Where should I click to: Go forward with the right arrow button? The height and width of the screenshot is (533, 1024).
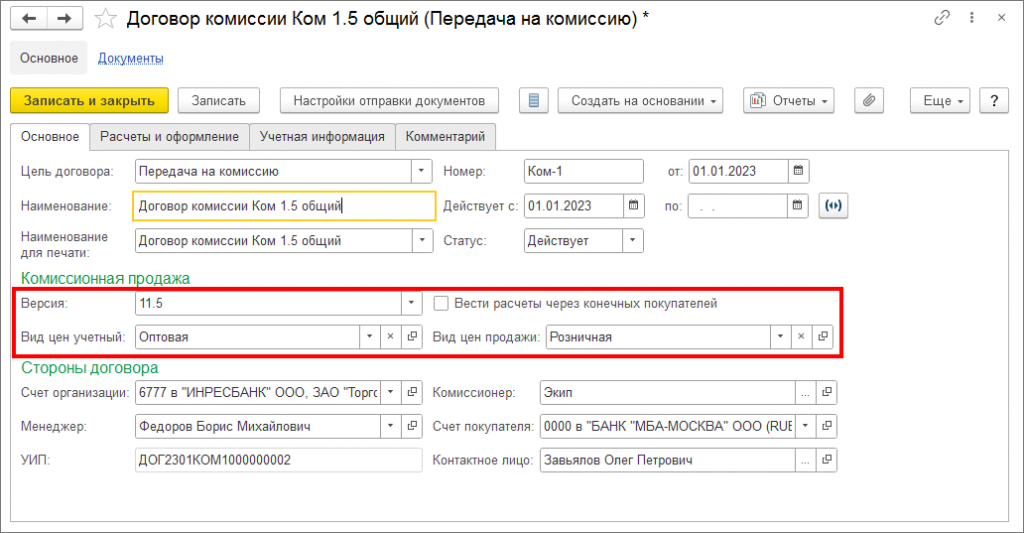coord(65,18)
